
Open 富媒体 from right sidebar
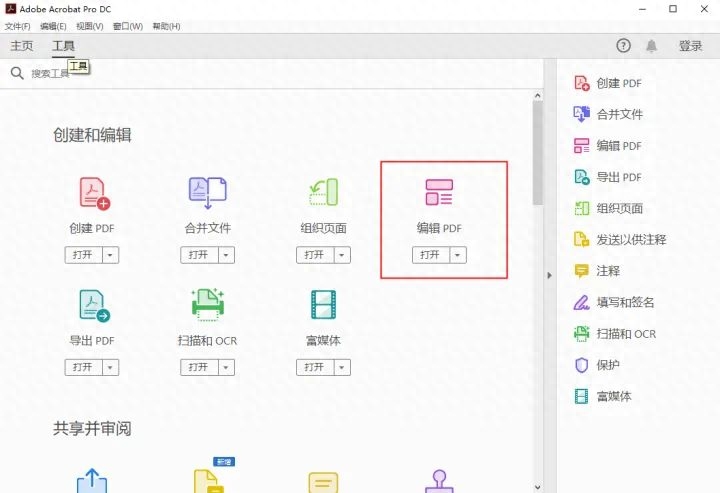(603, 396)
